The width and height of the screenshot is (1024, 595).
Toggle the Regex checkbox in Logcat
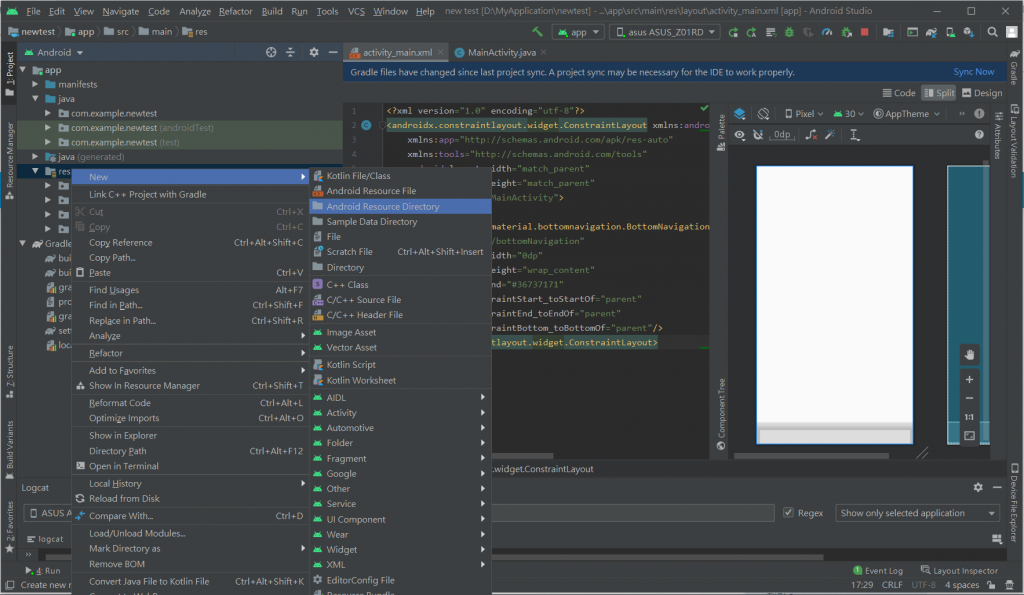pyautogui.click(x=790, y=513)
